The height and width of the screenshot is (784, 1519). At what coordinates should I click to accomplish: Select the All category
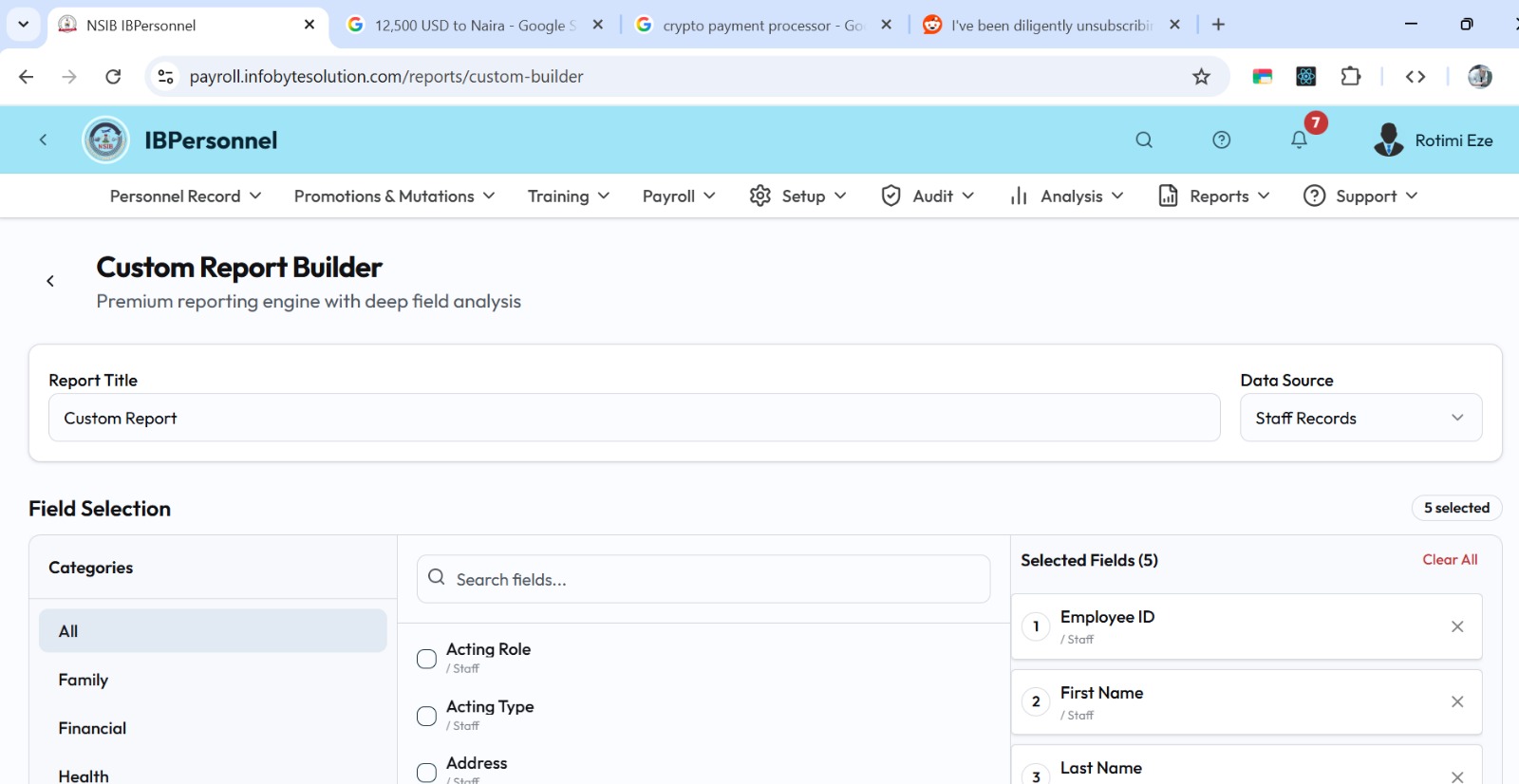pos(213,631)
